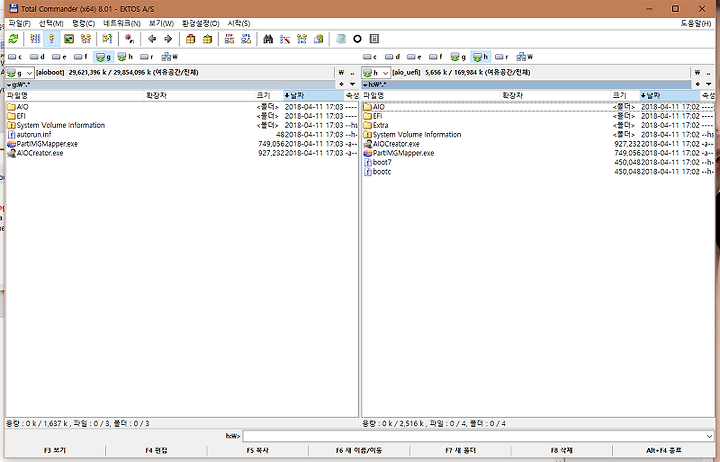The height and width of the screenshot is (462, 720).
Task: Click left panel root directory button
Action: point(341,73)
